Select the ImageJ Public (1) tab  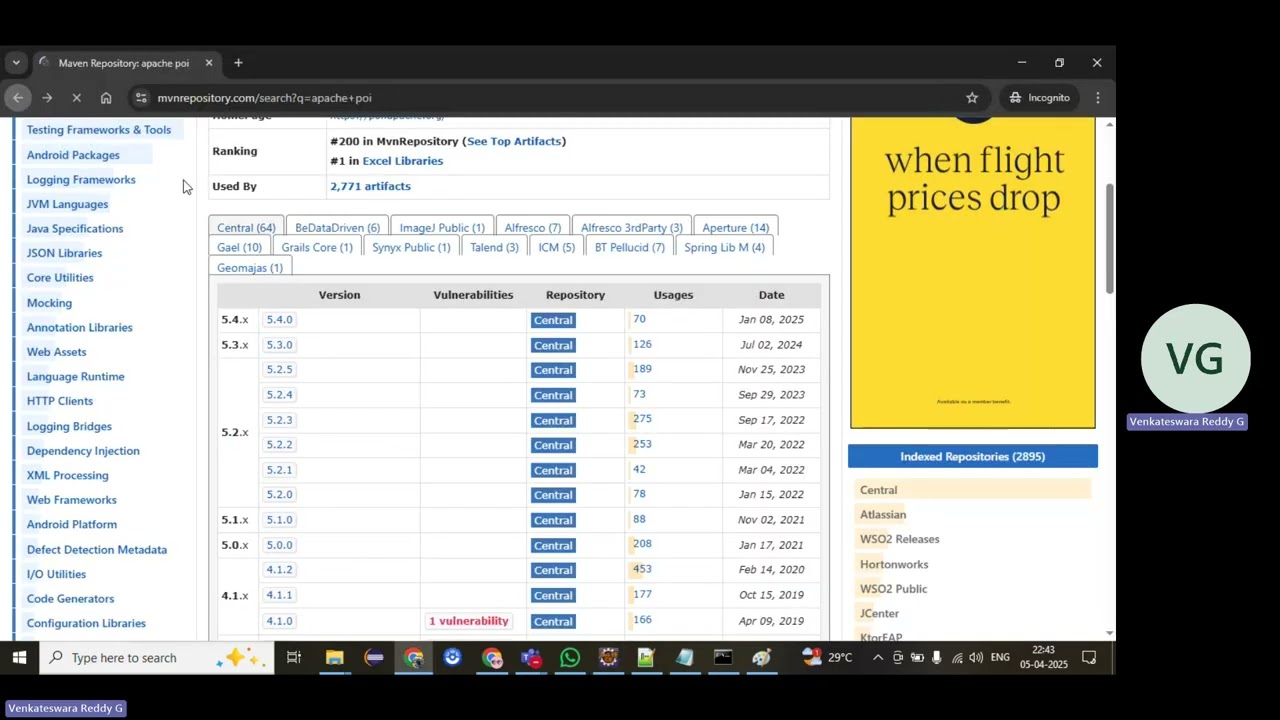pyautogui.click(x=442, y=228)
